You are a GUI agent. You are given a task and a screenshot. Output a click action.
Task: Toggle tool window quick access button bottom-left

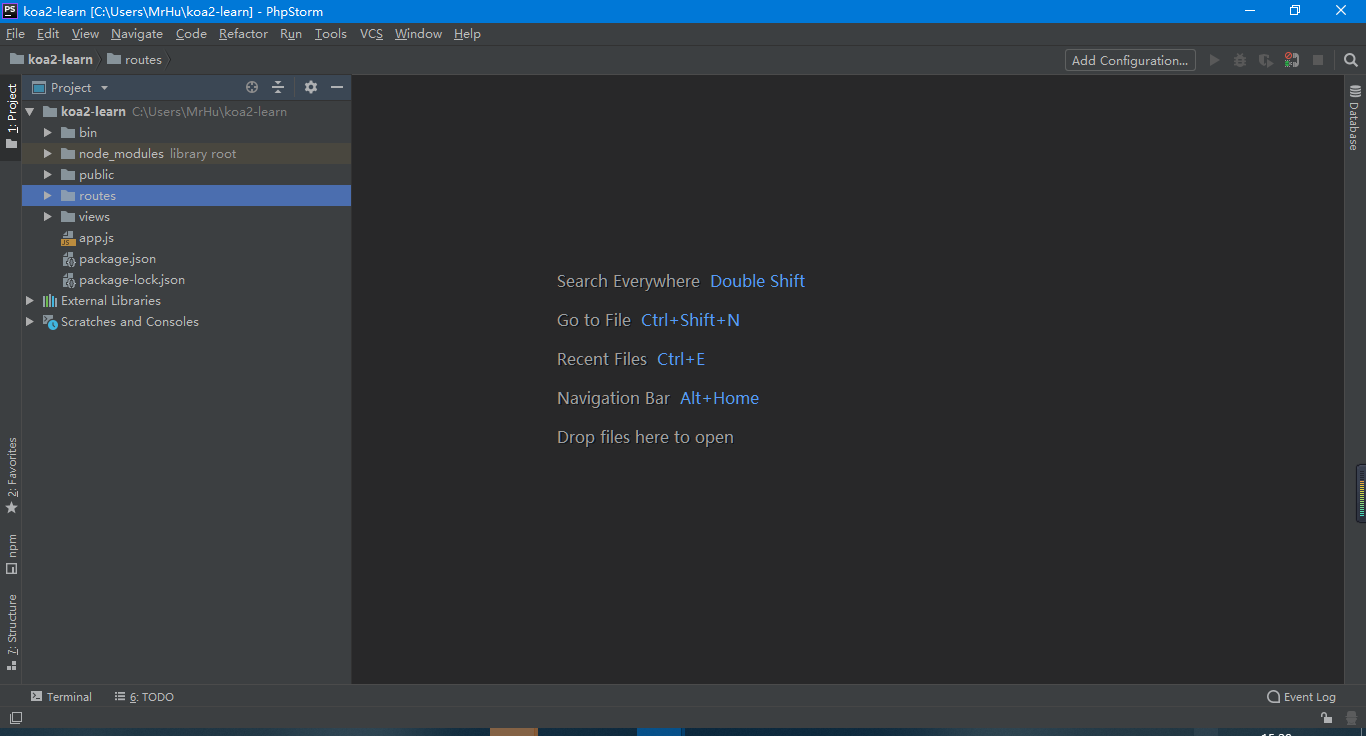click(15, 717)
